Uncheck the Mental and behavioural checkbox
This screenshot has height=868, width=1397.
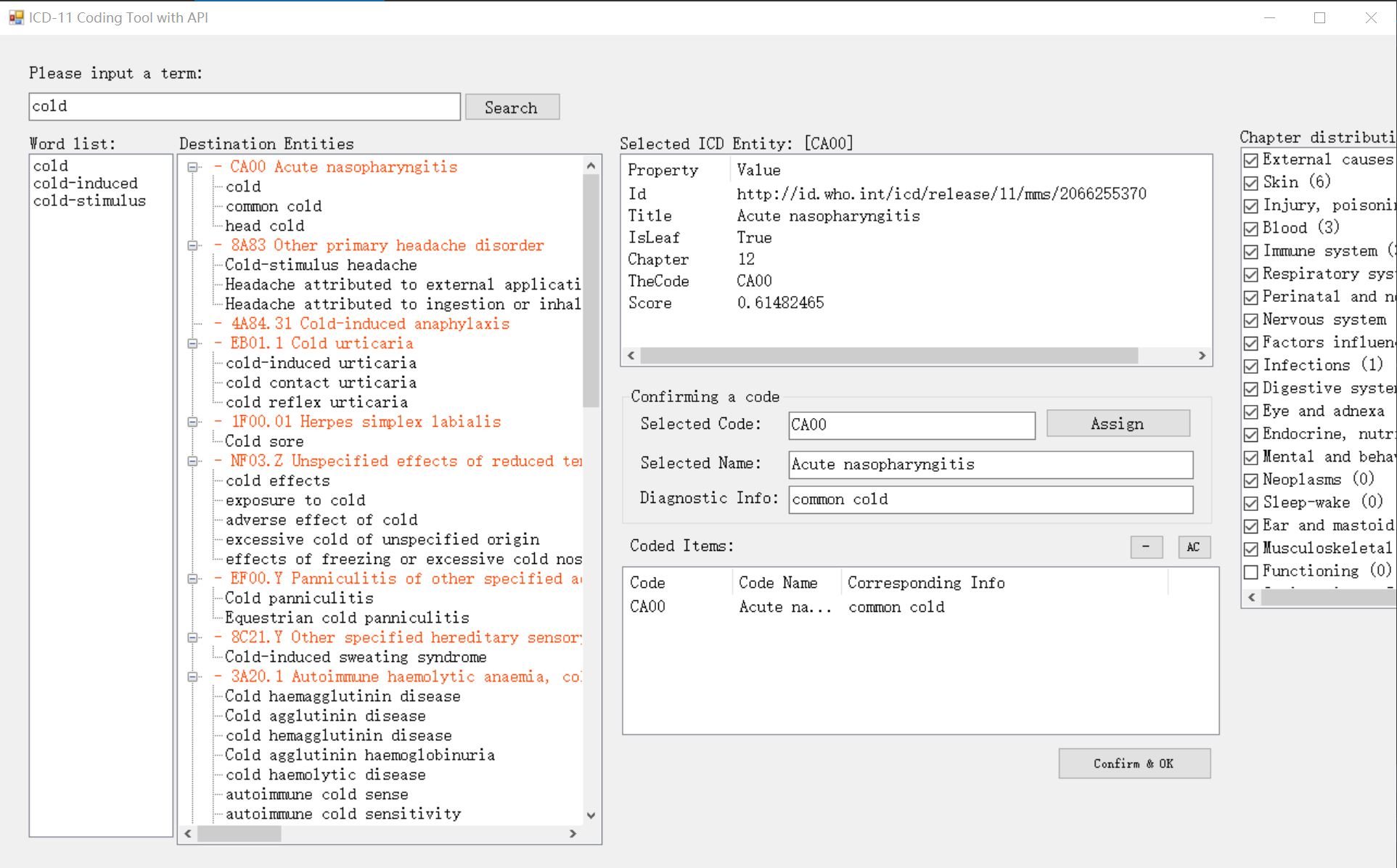click(1251, 457)
